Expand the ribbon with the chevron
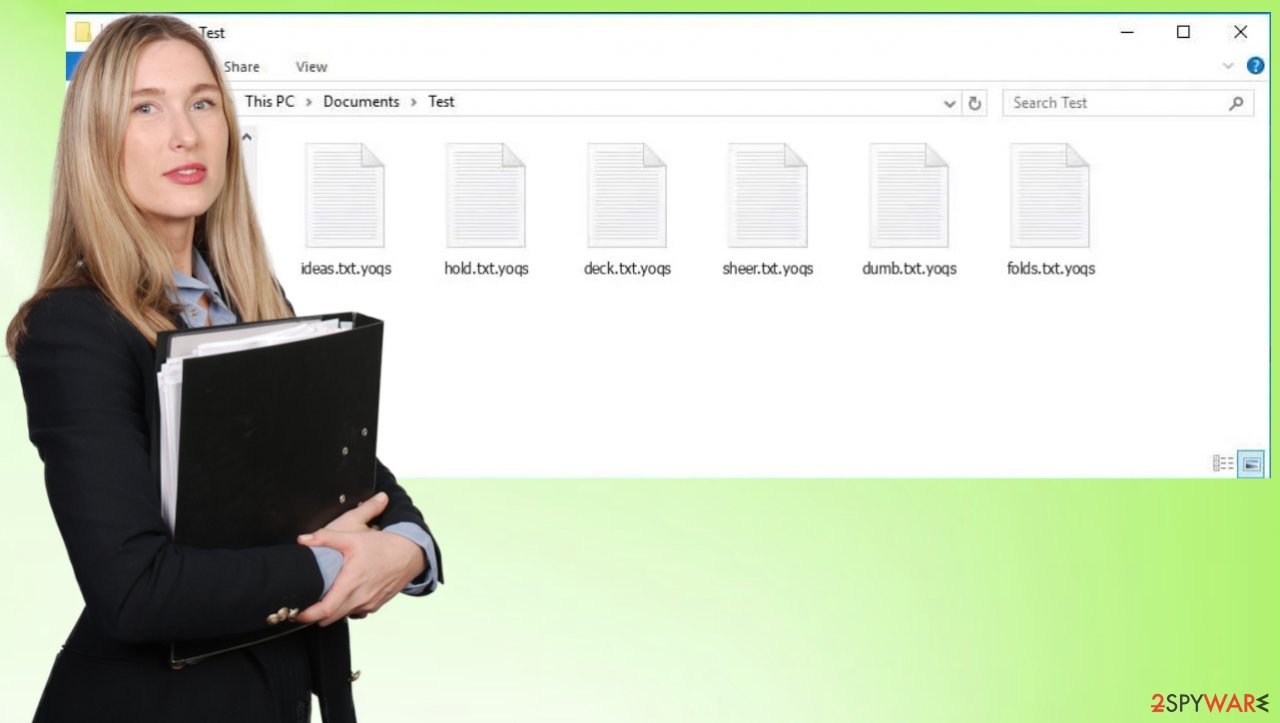 point(1228,66)
